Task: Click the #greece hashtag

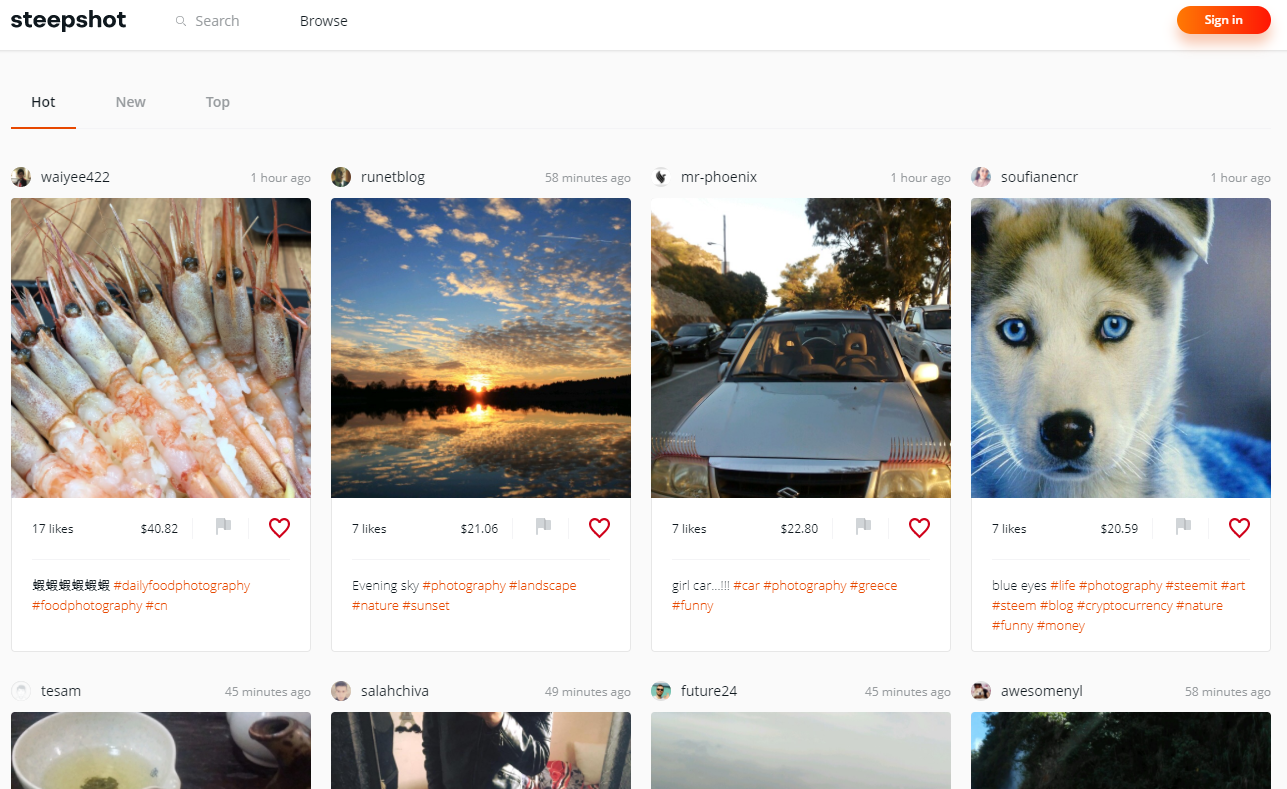Action: [874, 586]
